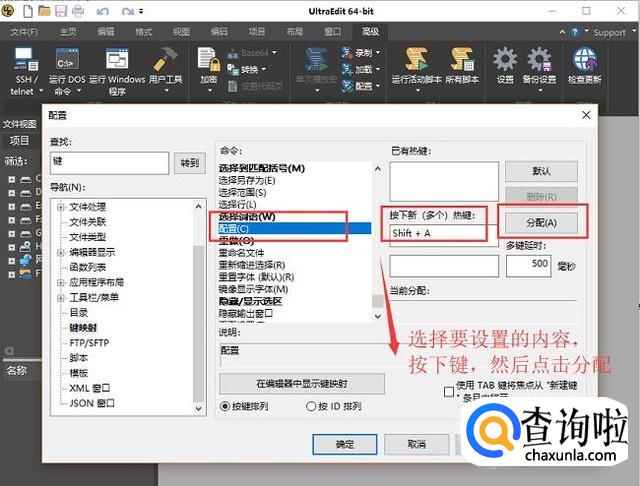Viewport: 640px width, 486px height.
Task: Click the redo arrow icon
Action: 128,11
